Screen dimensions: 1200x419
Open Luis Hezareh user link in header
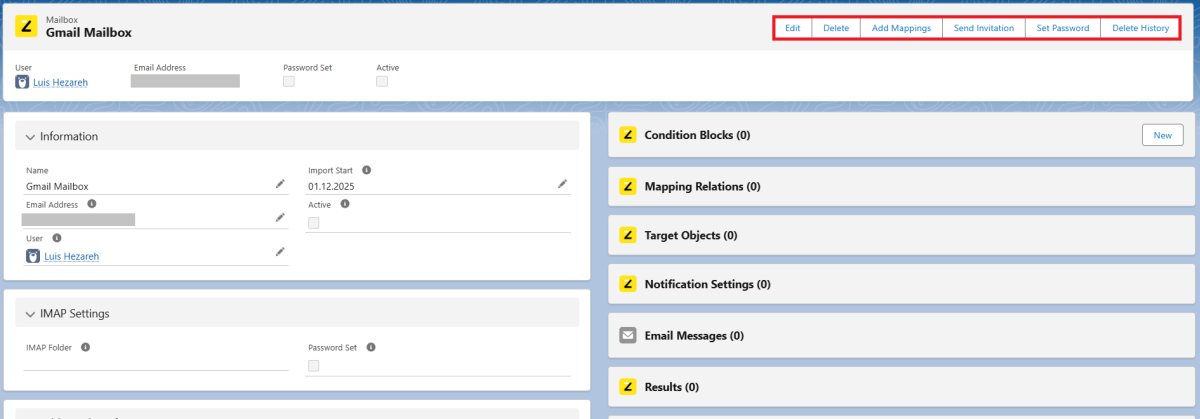(x=61, y=82)
